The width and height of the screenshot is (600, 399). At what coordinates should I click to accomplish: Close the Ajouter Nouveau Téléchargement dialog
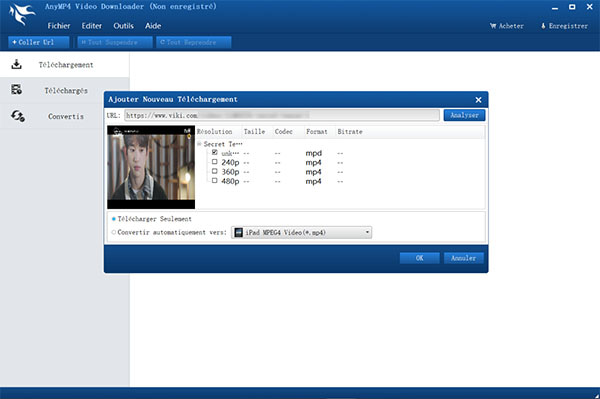tap(478, 100)
